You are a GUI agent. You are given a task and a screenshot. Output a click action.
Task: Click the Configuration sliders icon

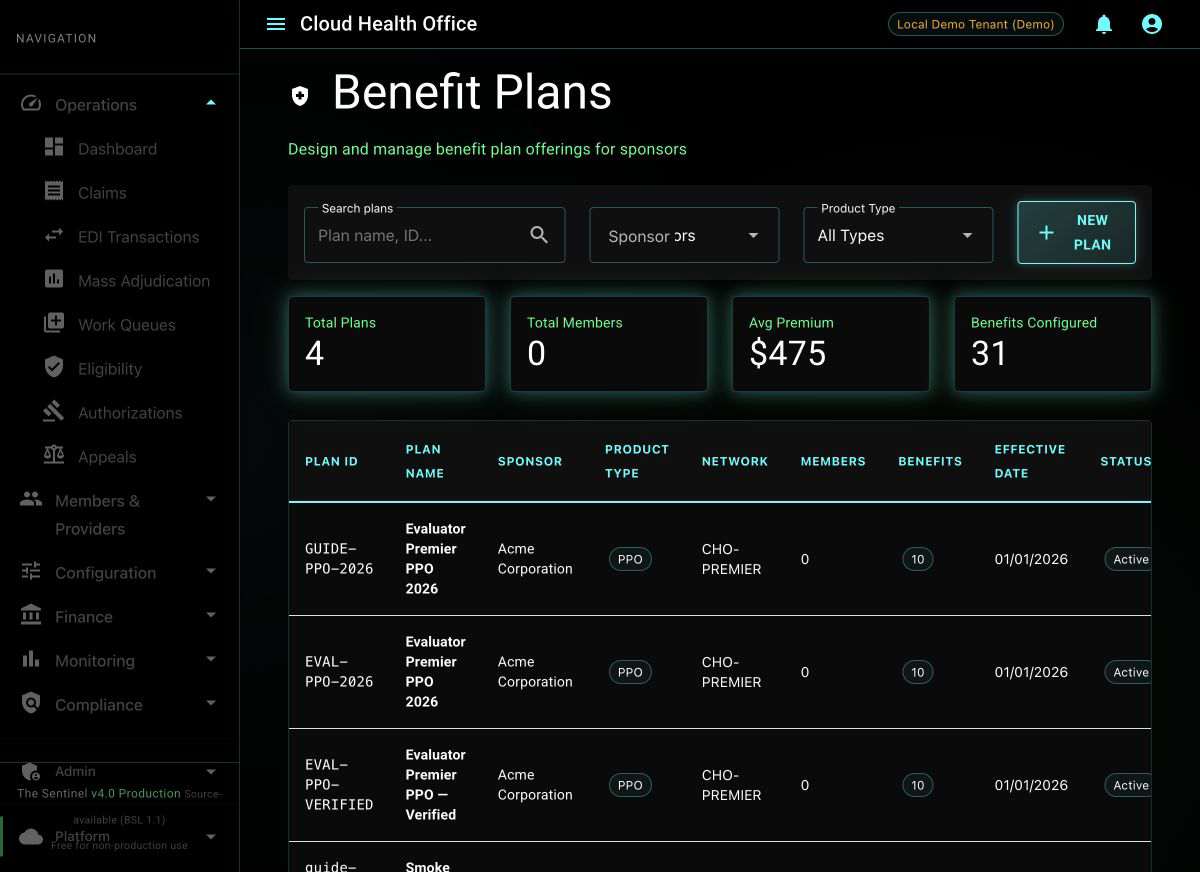pos(31,572)
